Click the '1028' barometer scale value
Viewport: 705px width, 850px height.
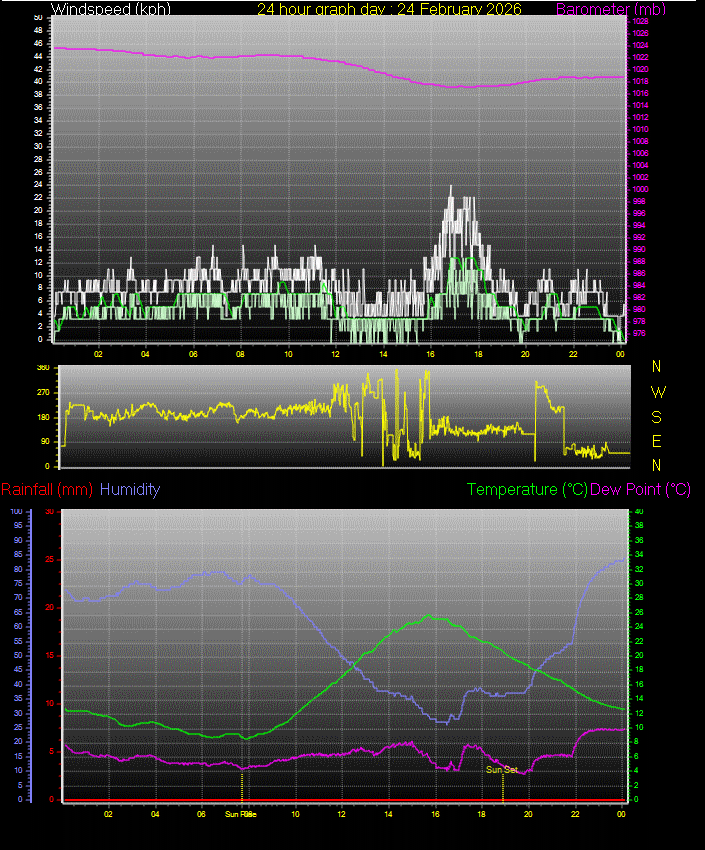640,21
